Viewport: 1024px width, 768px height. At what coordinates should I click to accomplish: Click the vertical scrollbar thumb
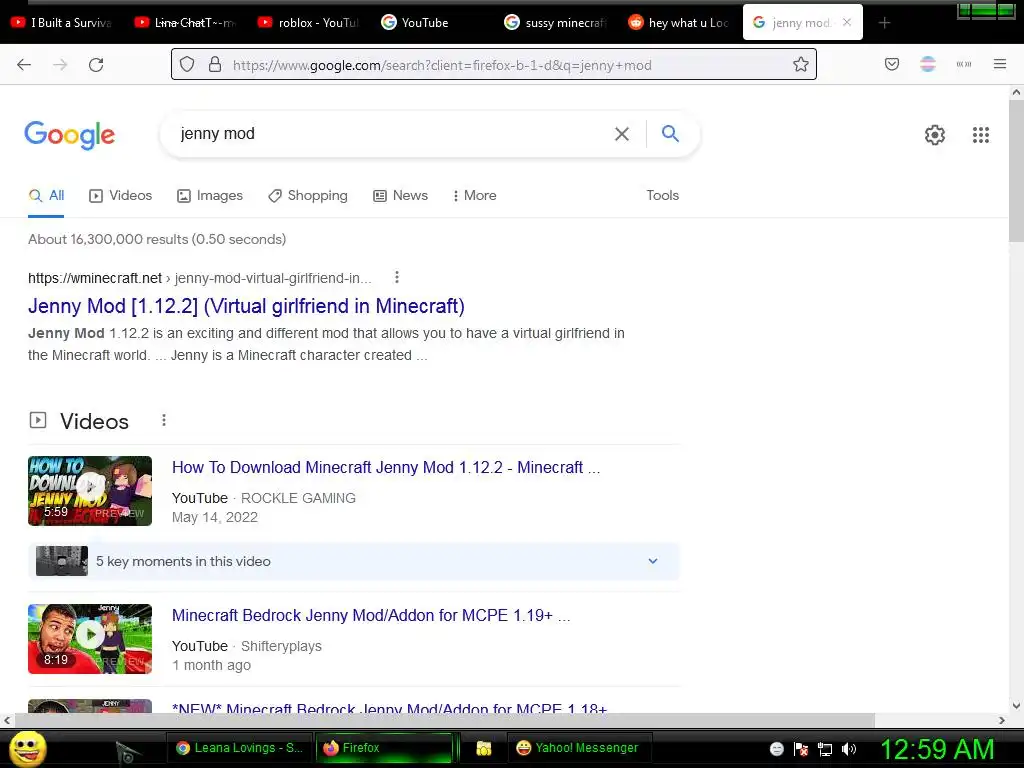pyautogui.click(x=1016, y=171)
